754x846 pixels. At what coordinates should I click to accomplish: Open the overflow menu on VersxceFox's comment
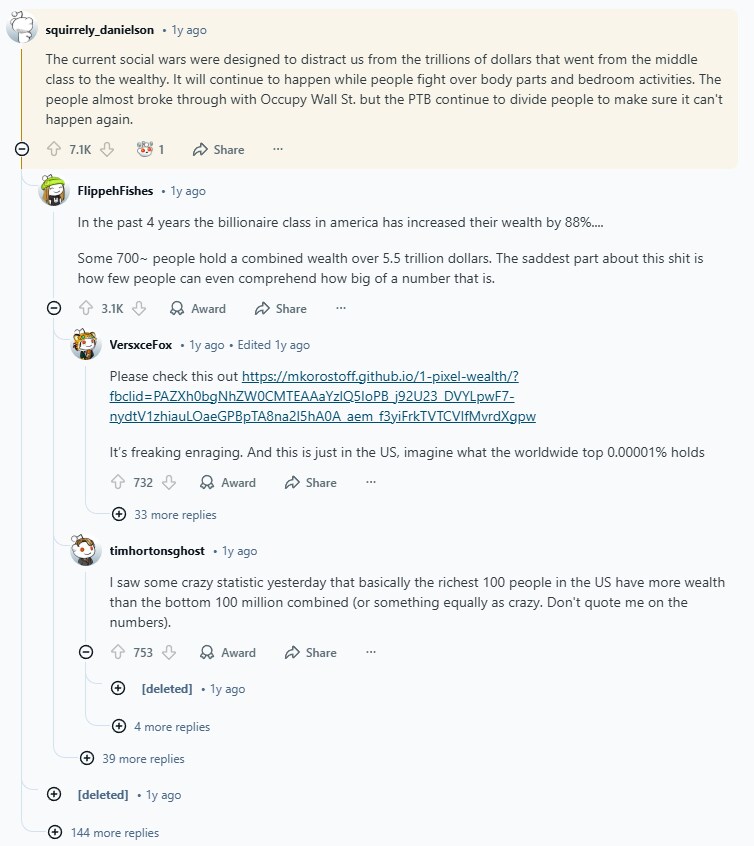click(x=370, y=482)
